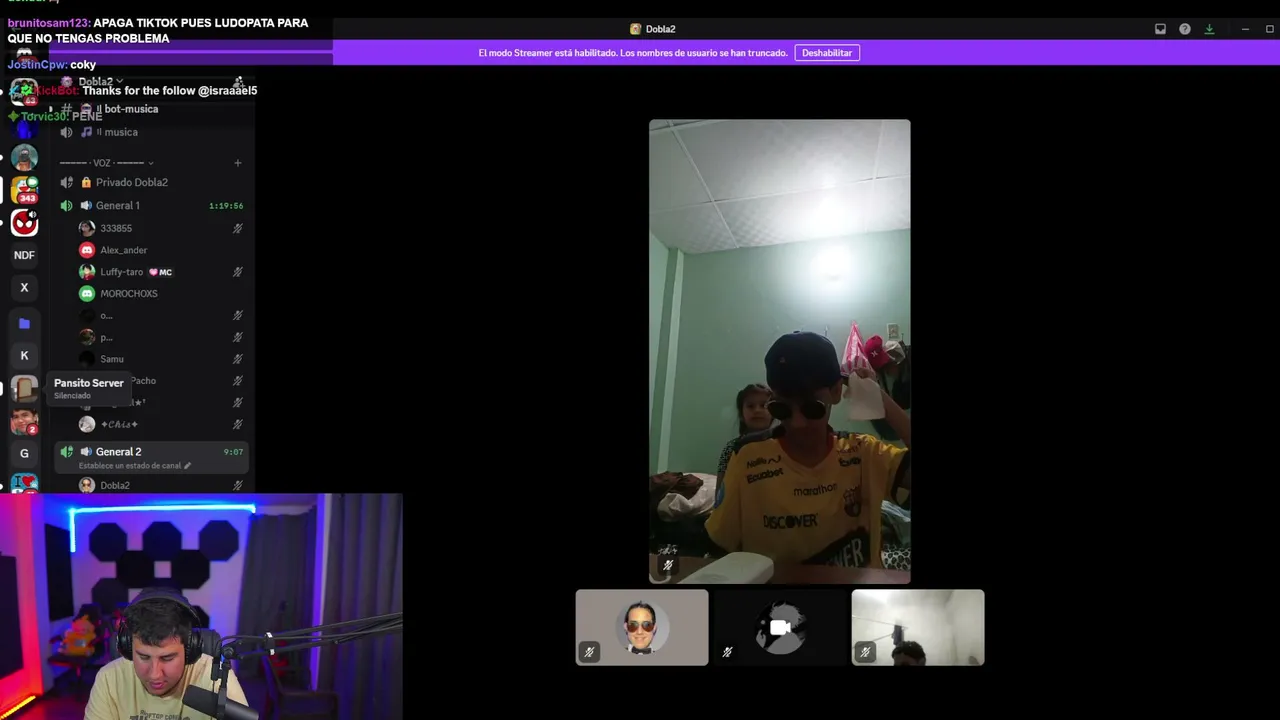The image size is (1280, 720).
Task: Edit channel status pencil under General 2
Action: click(x=187, y=466)
